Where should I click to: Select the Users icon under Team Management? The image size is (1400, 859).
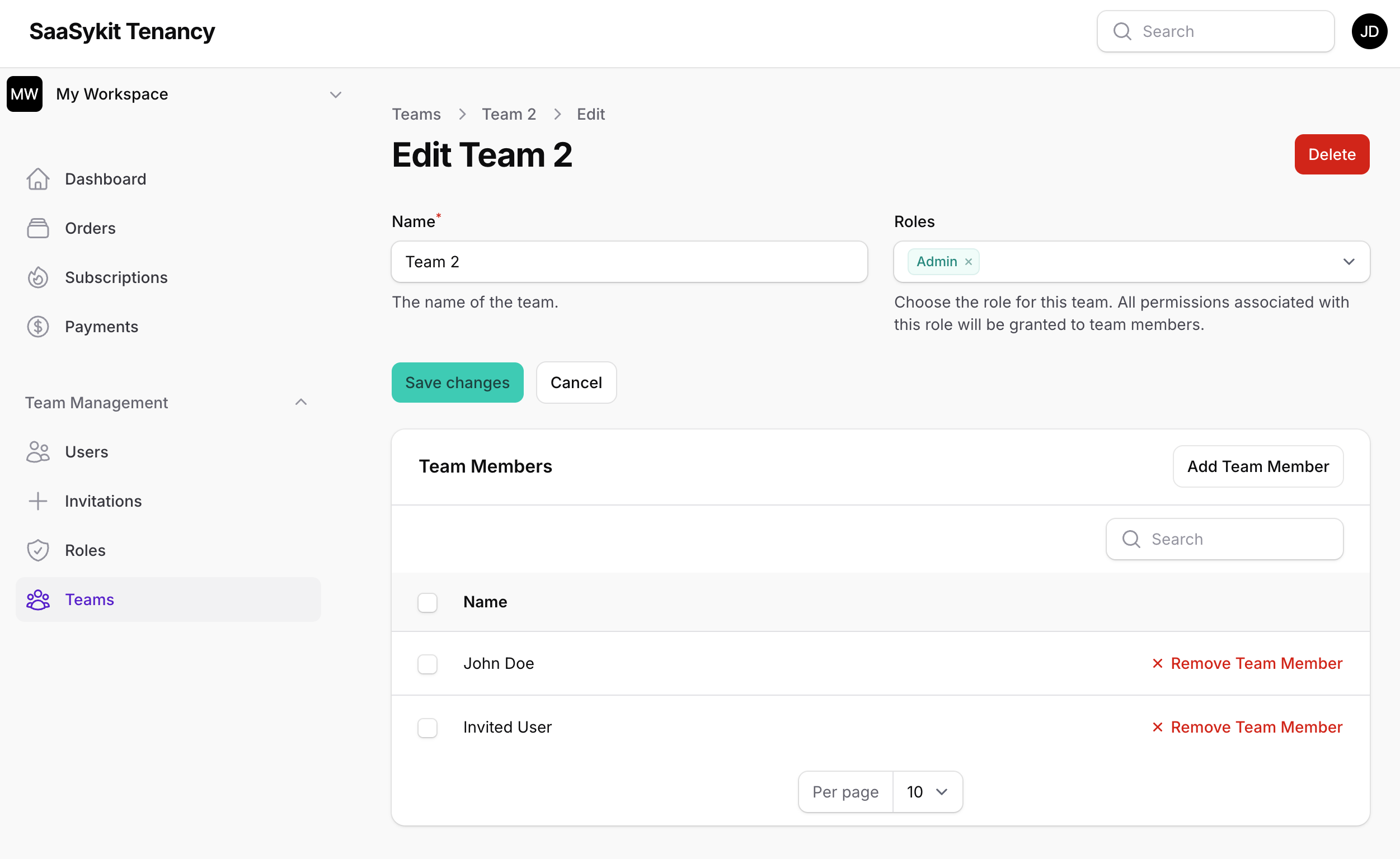pos(37,452)
